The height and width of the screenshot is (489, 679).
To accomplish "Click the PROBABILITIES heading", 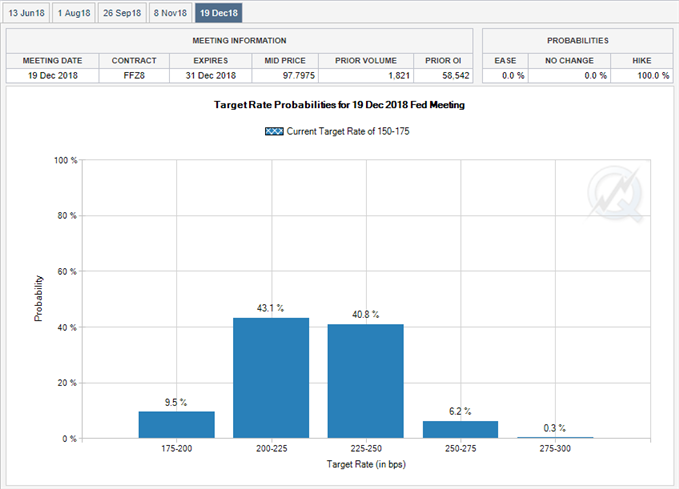I will tap(578, 41).
